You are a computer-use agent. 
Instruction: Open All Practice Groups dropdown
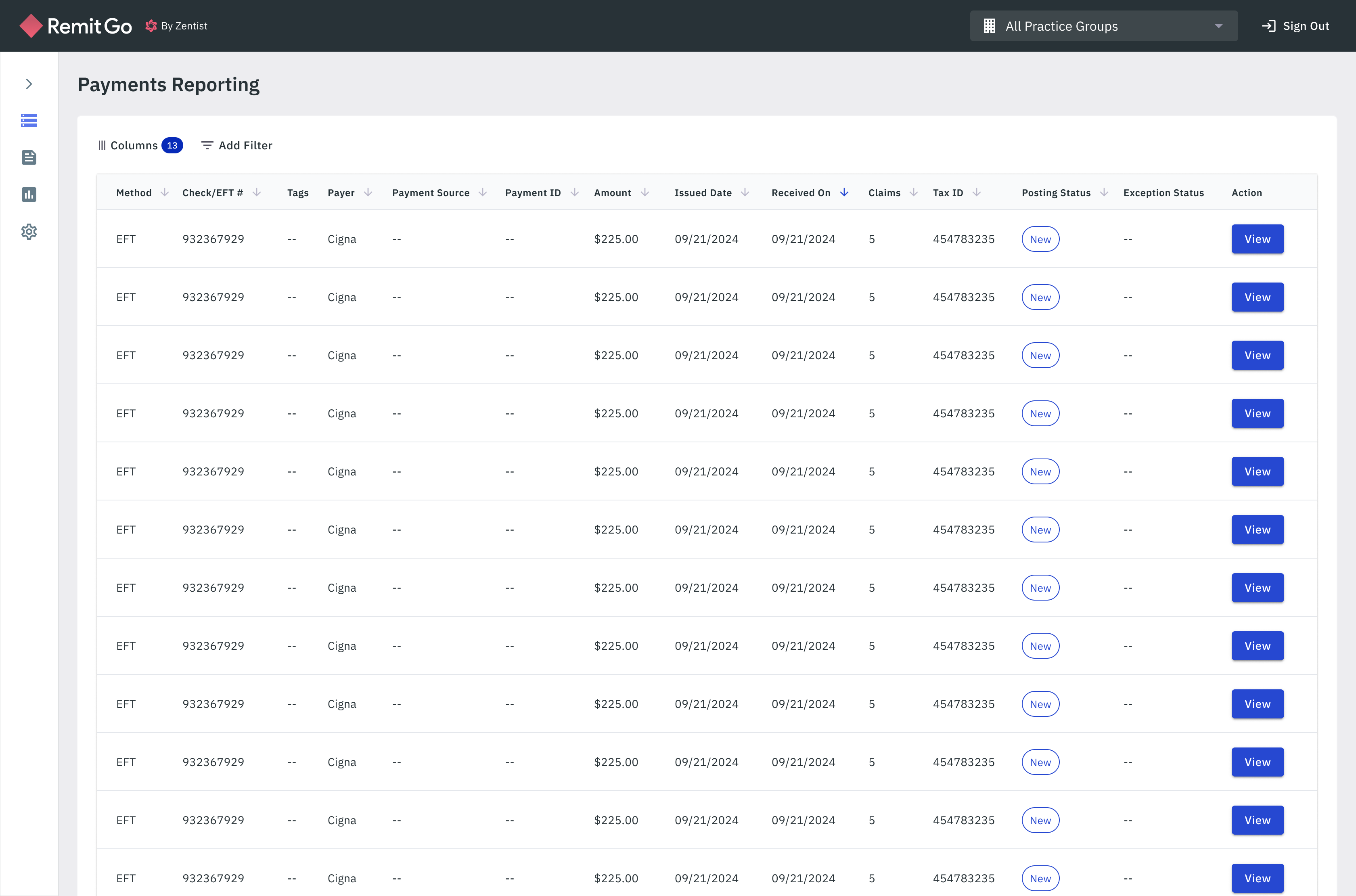1103,26
